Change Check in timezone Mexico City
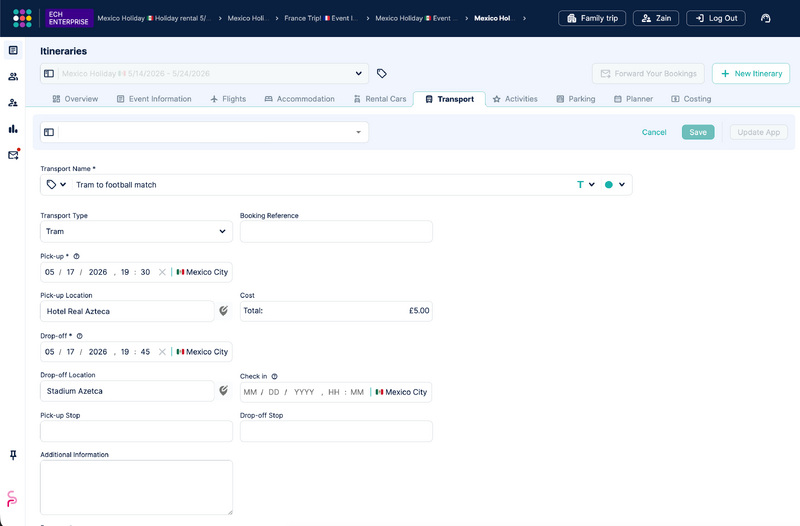Viewport: 800px width, 526px height. pyautogui.click(x=401, y=392)
